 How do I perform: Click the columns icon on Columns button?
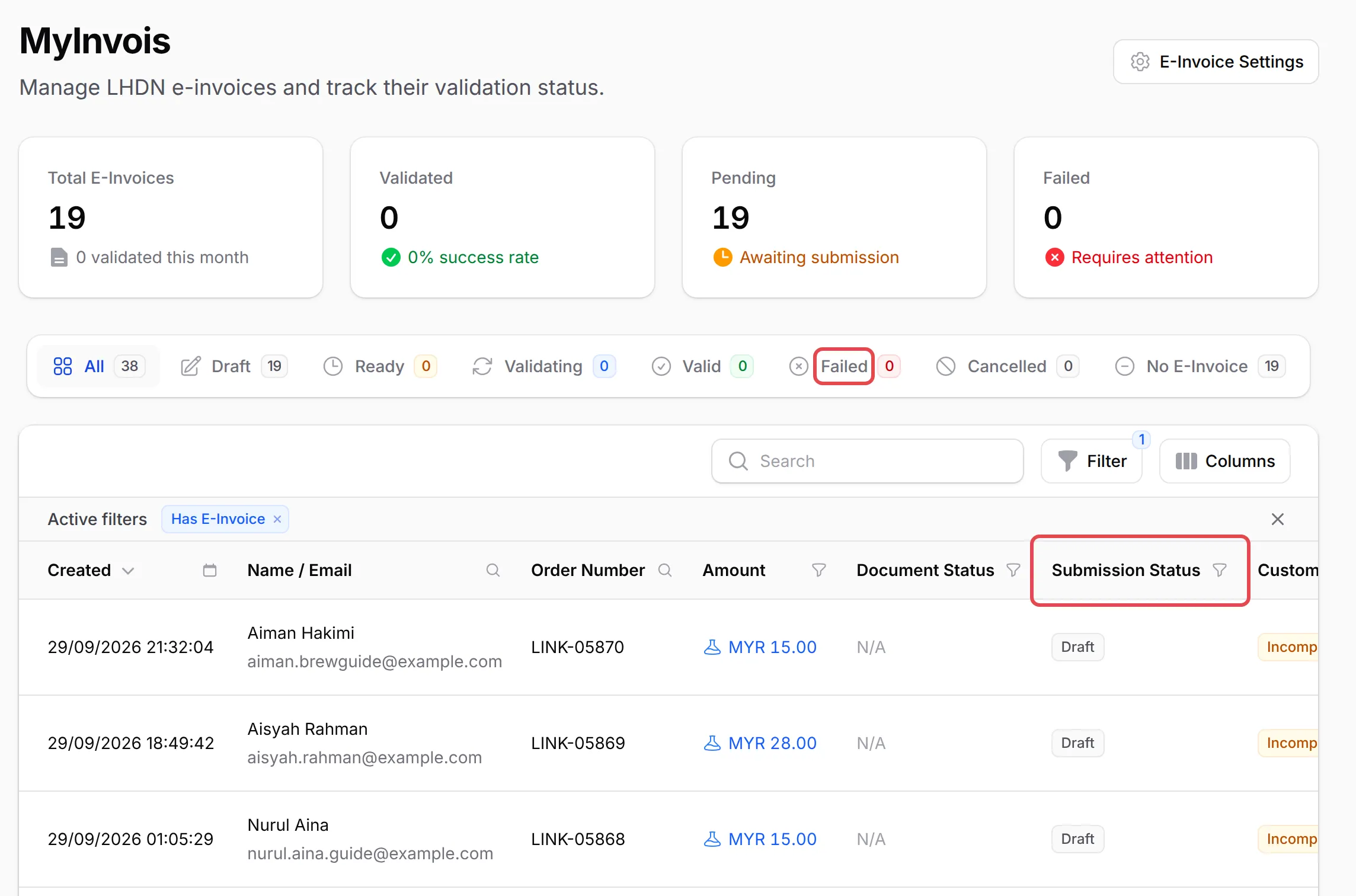1186,461
